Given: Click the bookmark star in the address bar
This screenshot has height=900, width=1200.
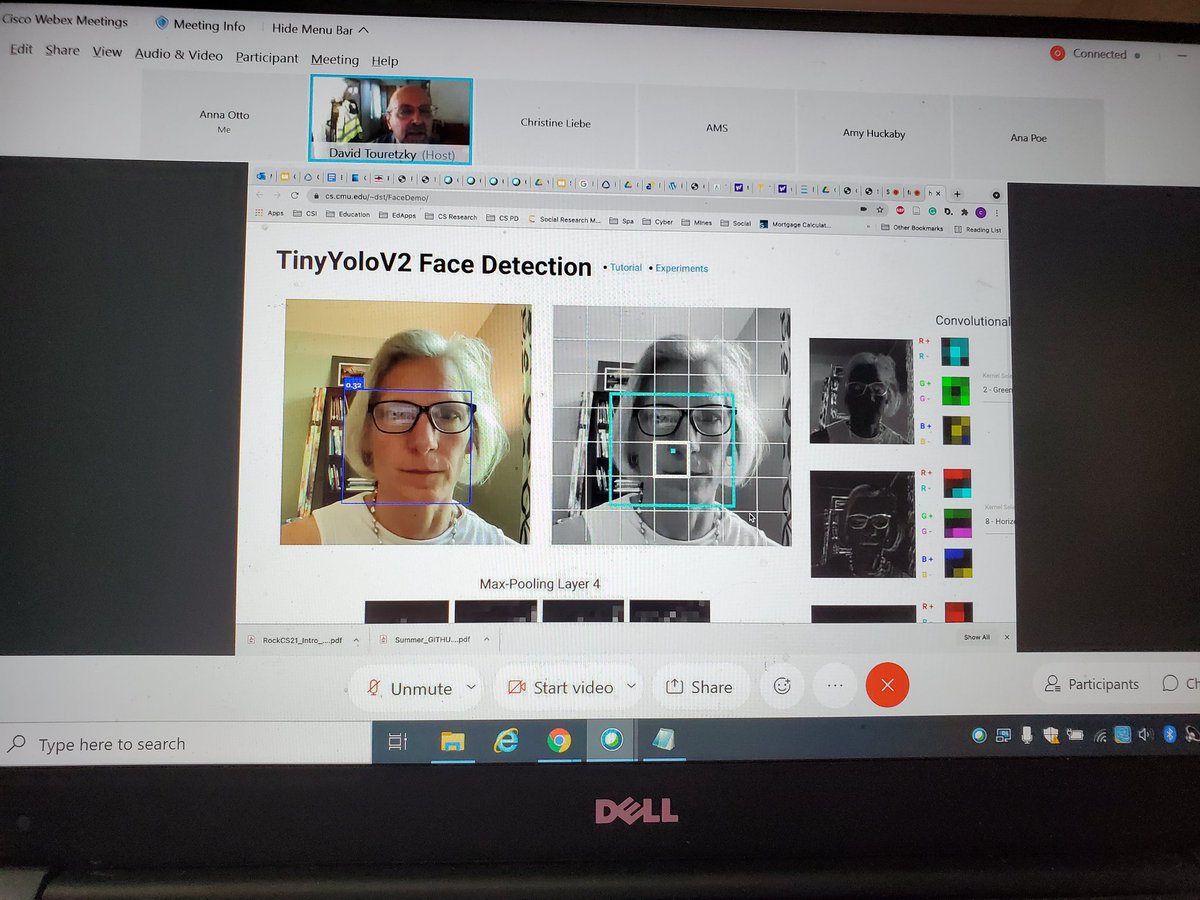Looking at the screenshot, I should point(878,211).
